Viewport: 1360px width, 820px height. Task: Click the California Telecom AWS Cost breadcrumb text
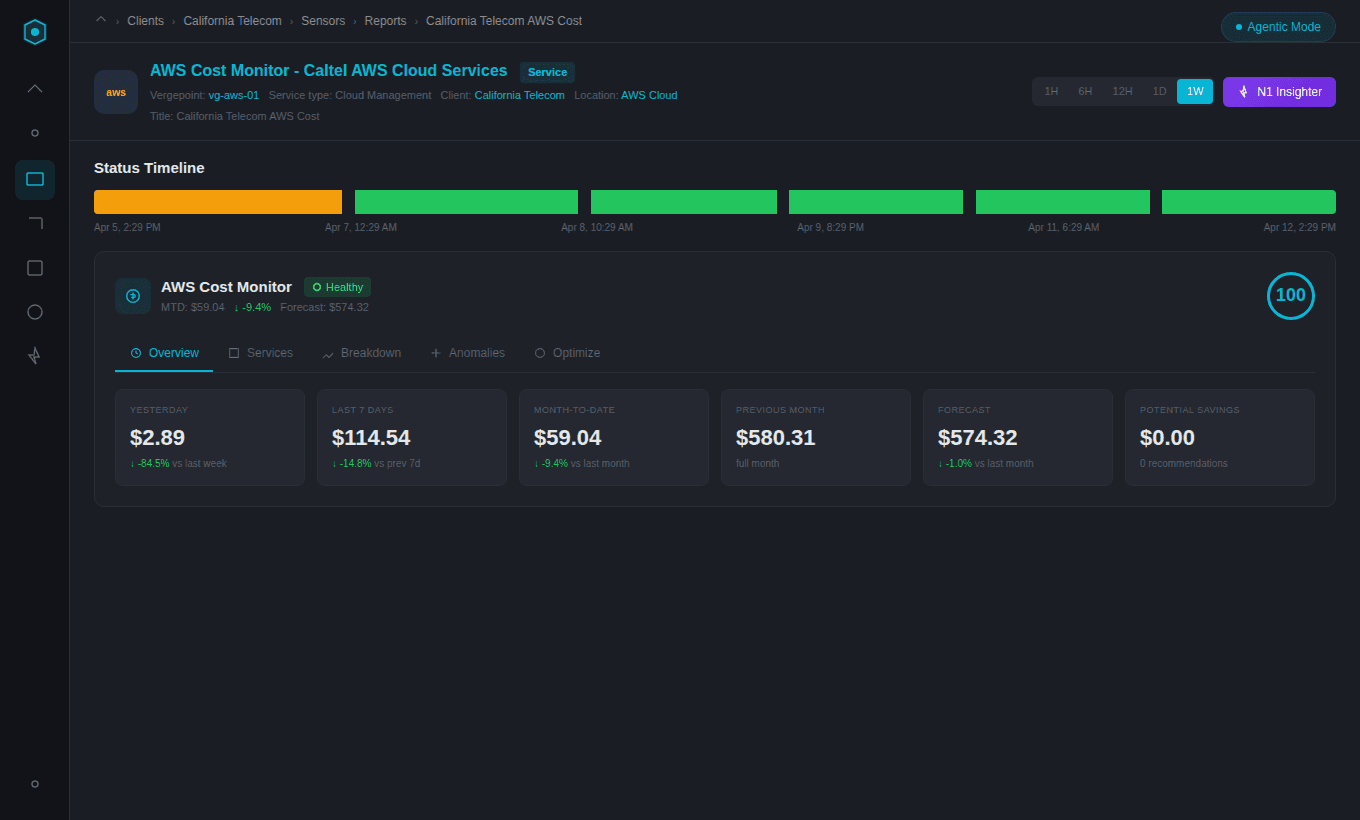[x=504, y=21]
